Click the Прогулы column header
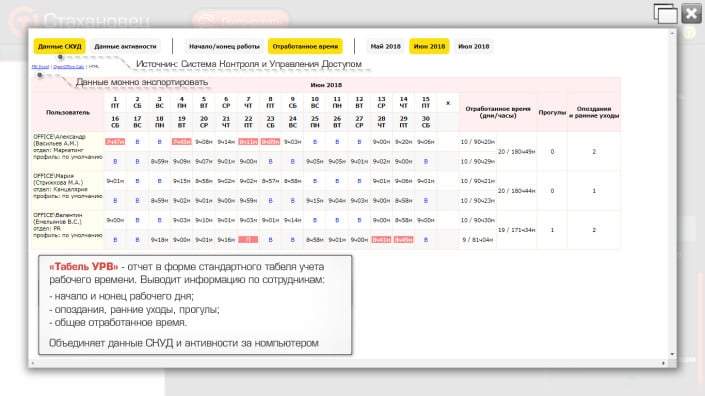Viewport: 705px width, 396px height. 552,112
